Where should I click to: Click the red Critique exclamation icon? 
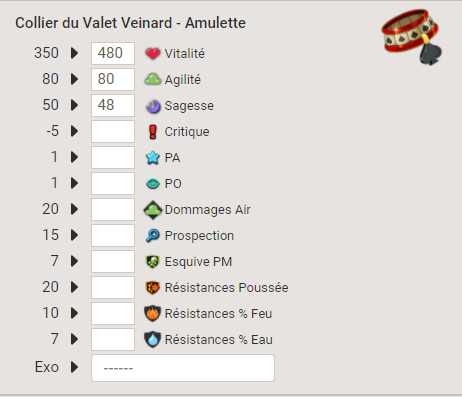pos(153,132)
